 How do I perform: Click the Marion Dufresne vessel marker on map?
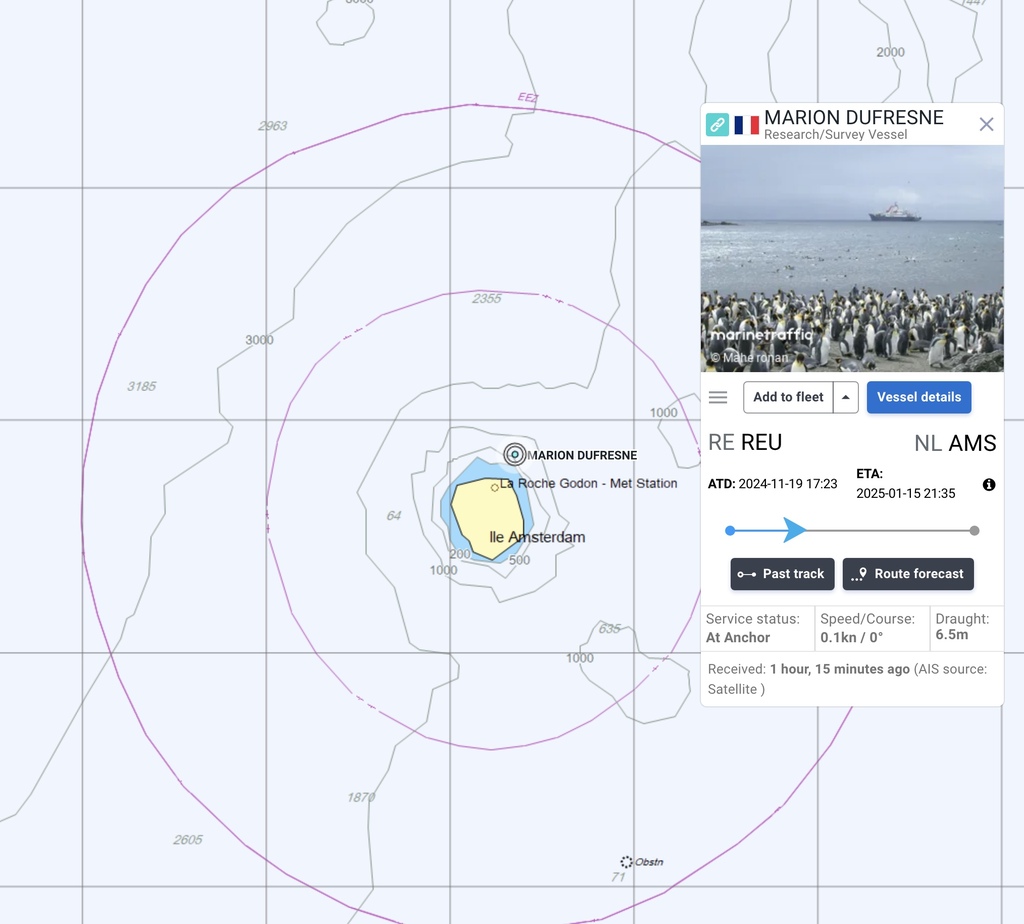[x=515, y=454]
